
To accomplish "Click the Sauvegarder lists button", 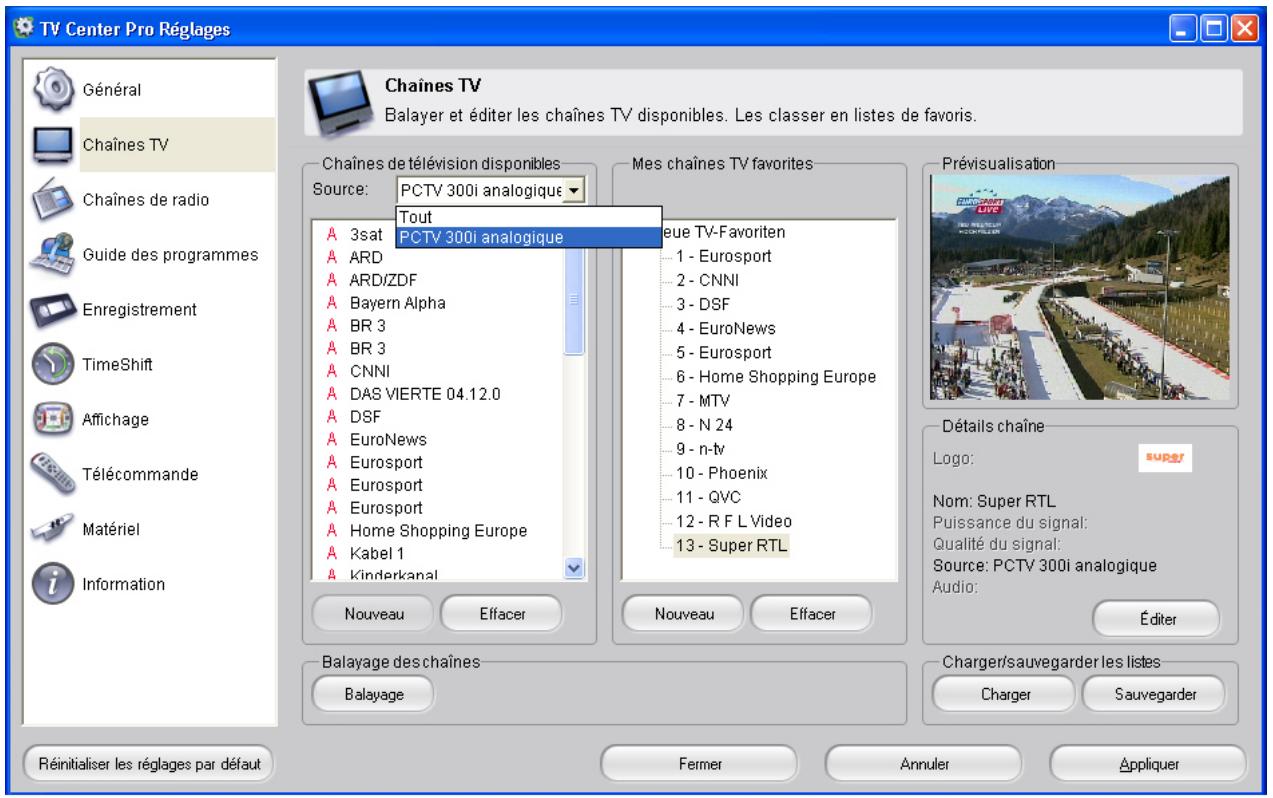I will [x=1155, y=694].
